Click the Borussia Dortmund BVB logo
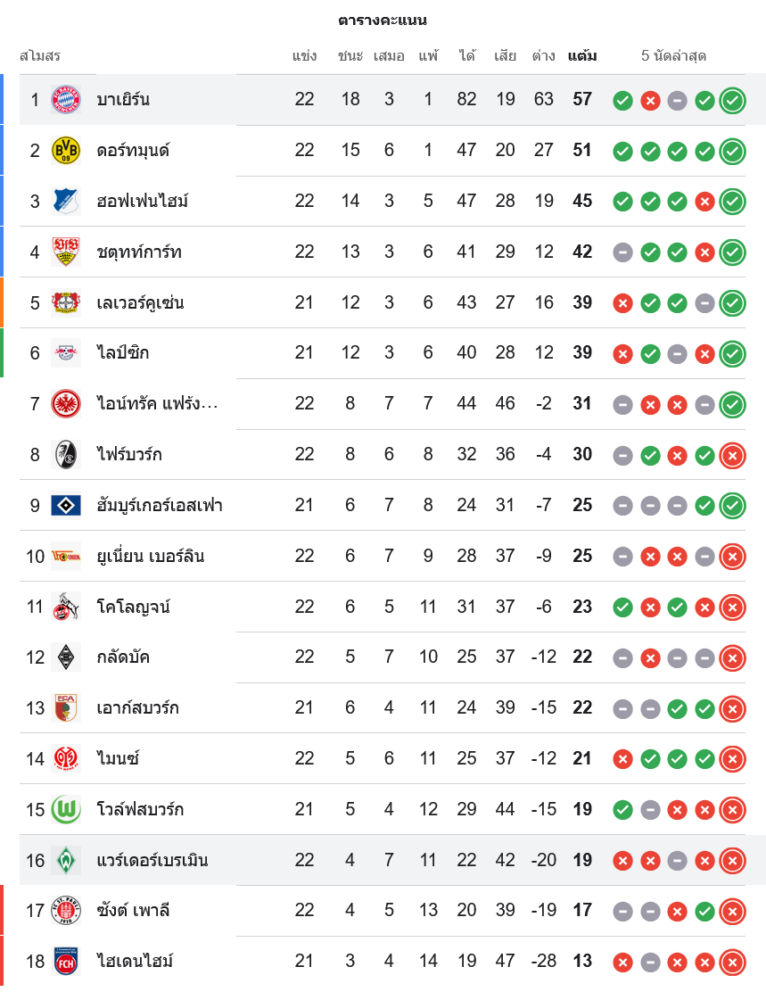 point(66,150)
